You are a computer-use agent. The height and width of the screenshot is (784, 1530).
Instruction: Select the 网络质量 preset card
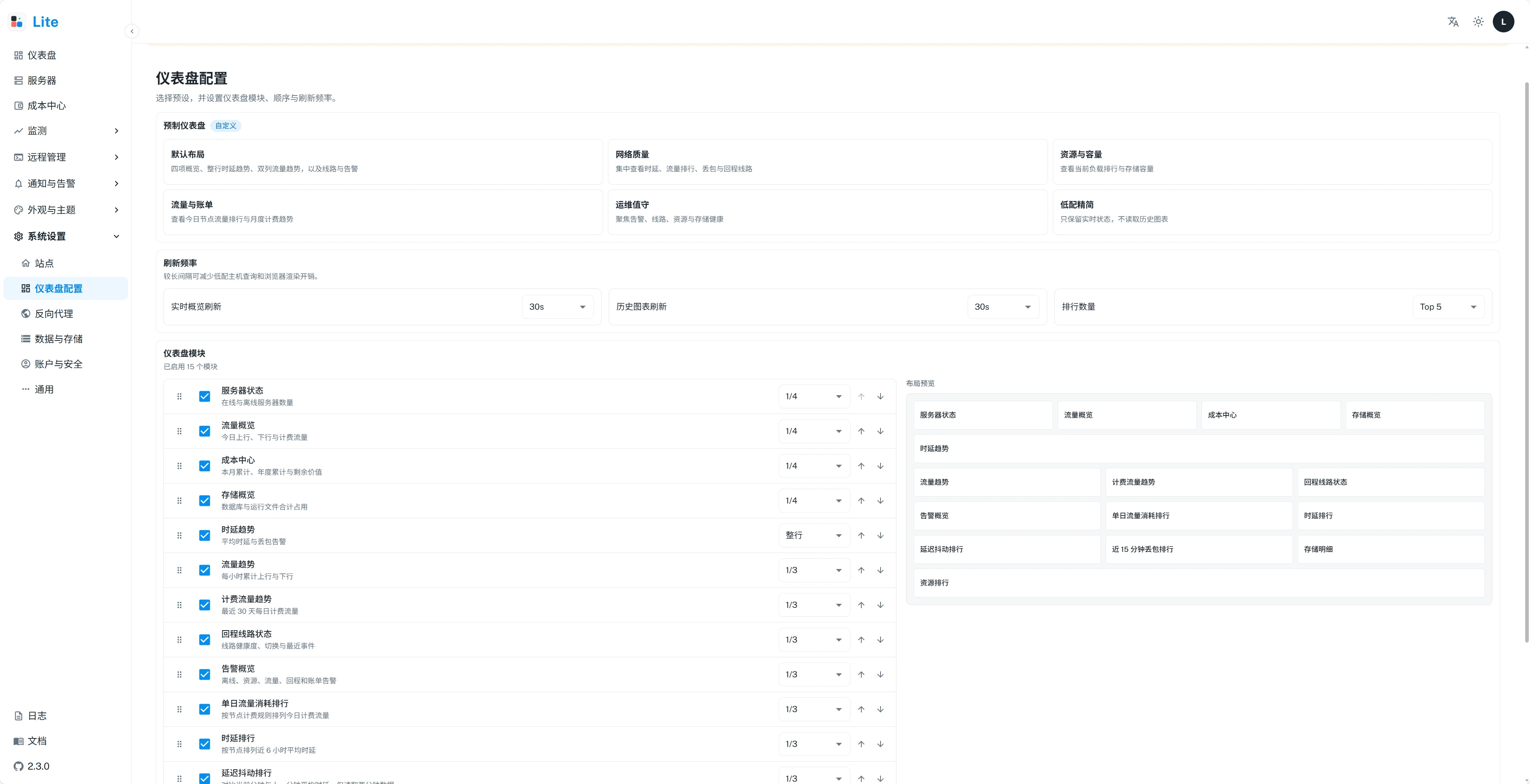827,161
